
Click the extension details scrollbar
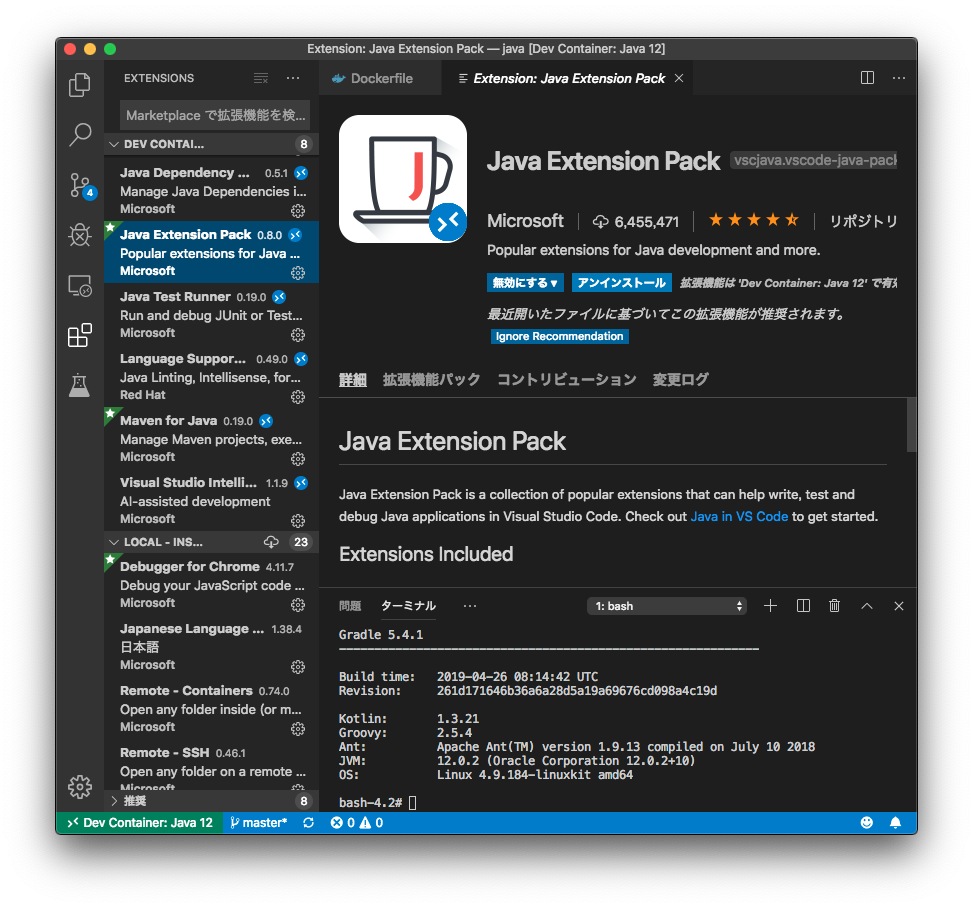coord(911,425)
